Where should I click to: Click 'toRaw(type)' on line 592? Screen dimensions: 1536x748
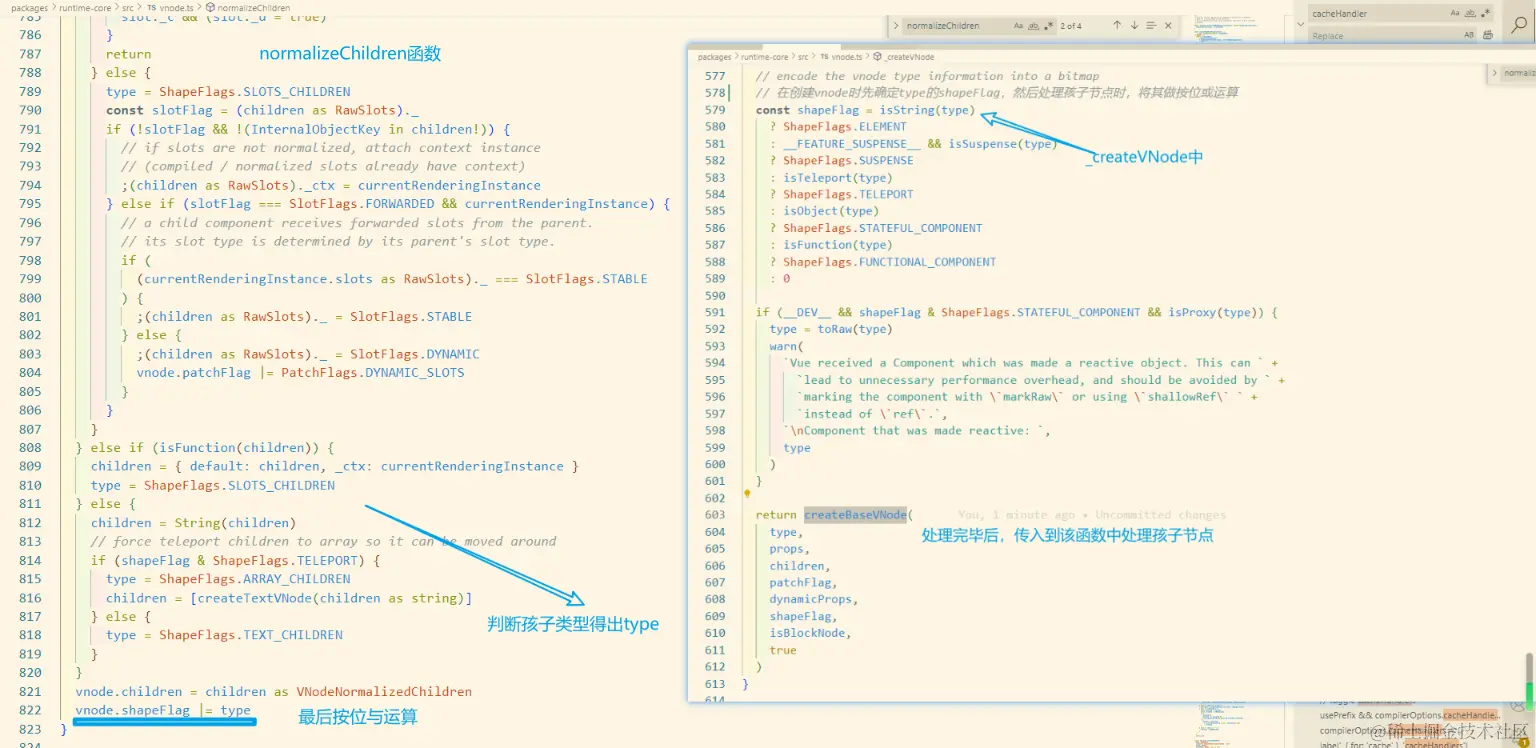click(855, 330)
